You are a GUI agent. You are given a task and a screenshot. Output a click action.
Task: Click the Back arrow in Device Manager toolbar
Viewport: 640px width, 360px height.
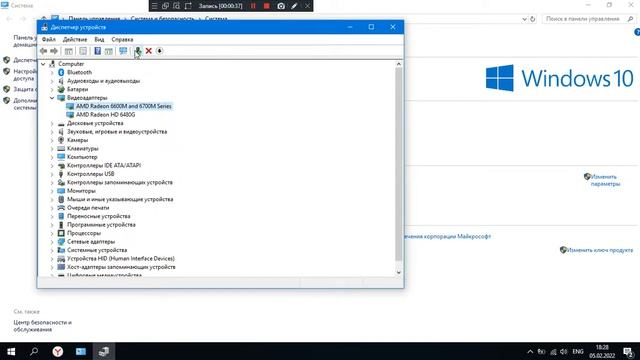pos(43,51)
